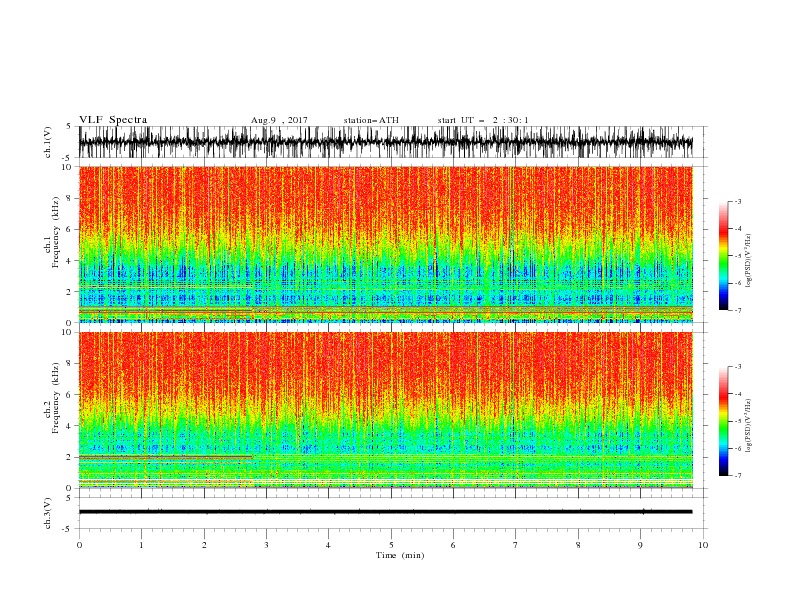Click the "VLF Spectra" title text
This screenshot has width=792, height=612.
pyautogui.click(x=113, y=120)
